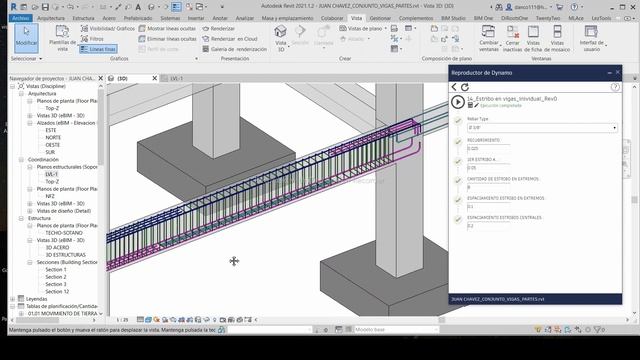Toggle Líneas finas mode
640x360 pixels.
pos(98,49)
